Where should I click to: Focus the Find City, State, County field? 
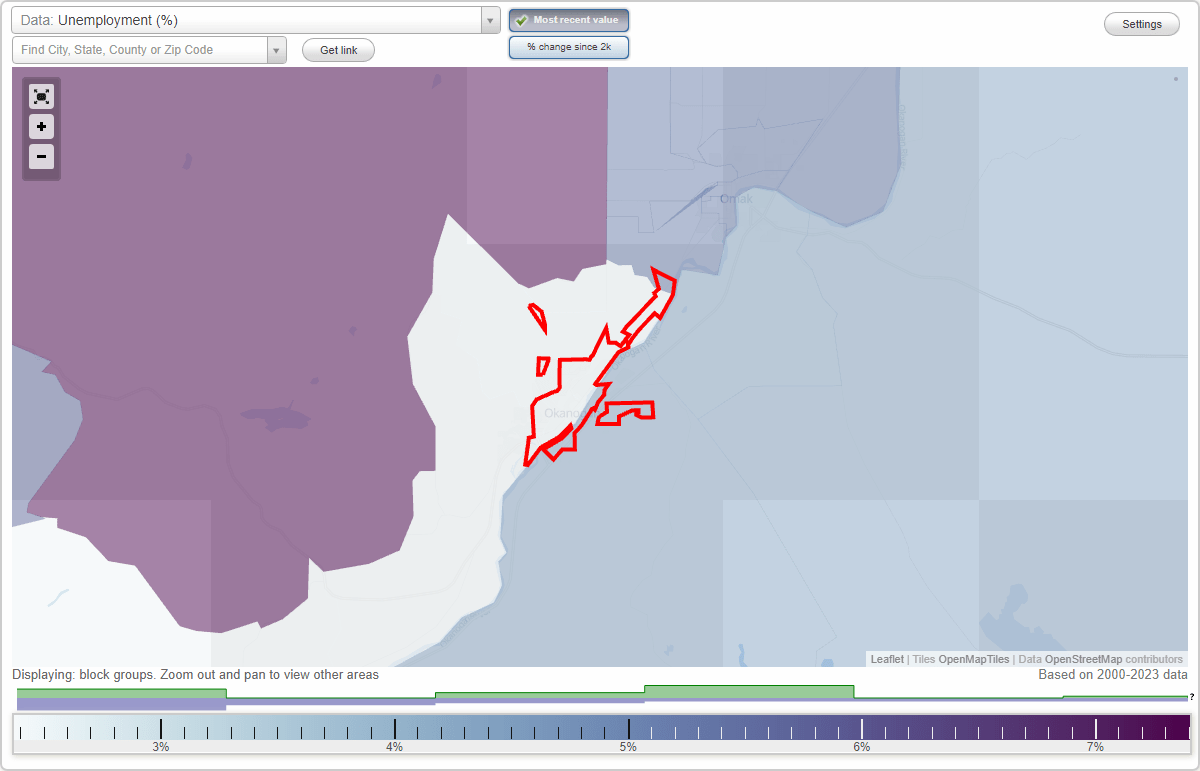click(140, 50)
